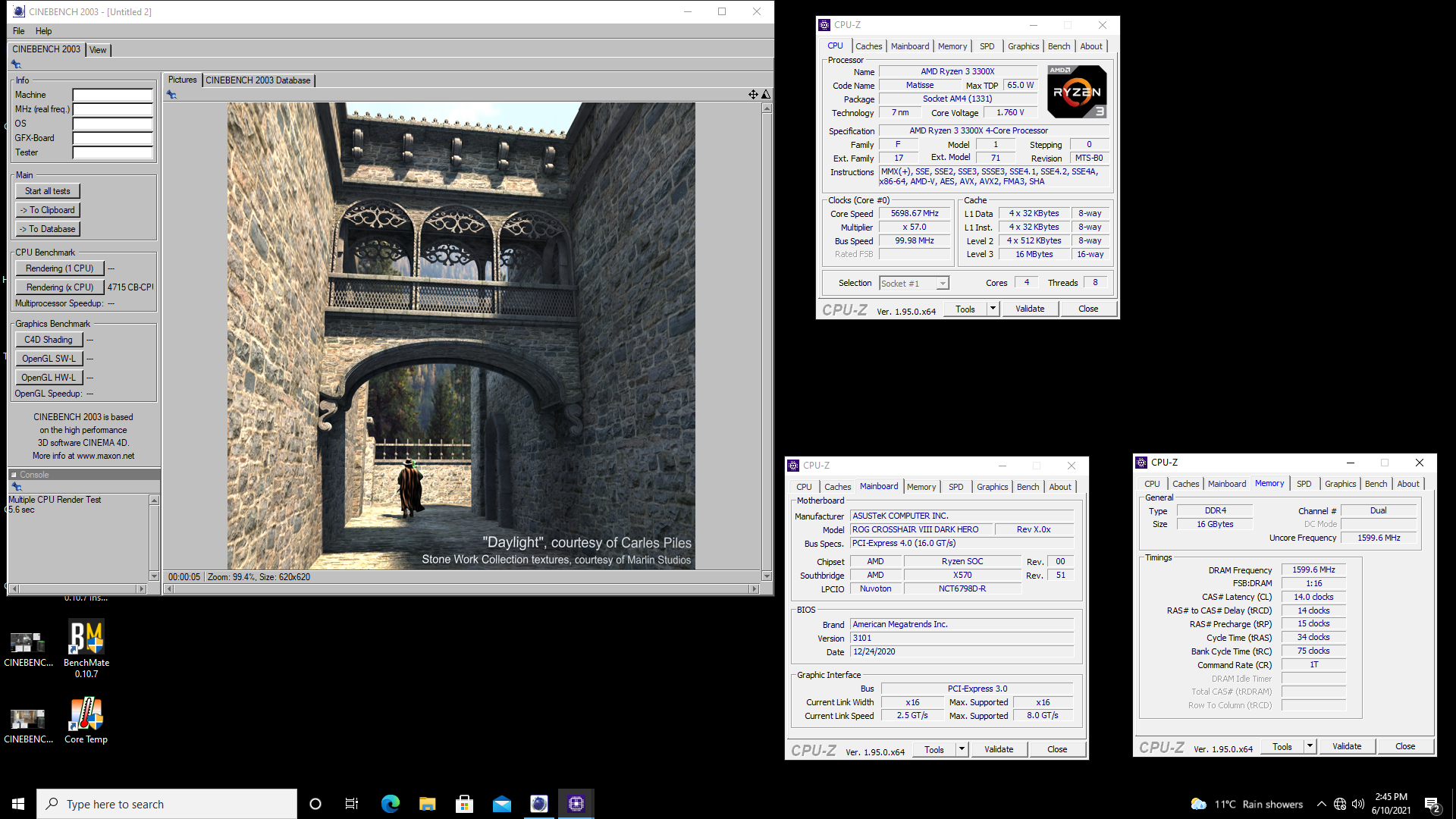Open the Mail app from the taskbar
The image size is (1456, 819).
pos(501,804)
